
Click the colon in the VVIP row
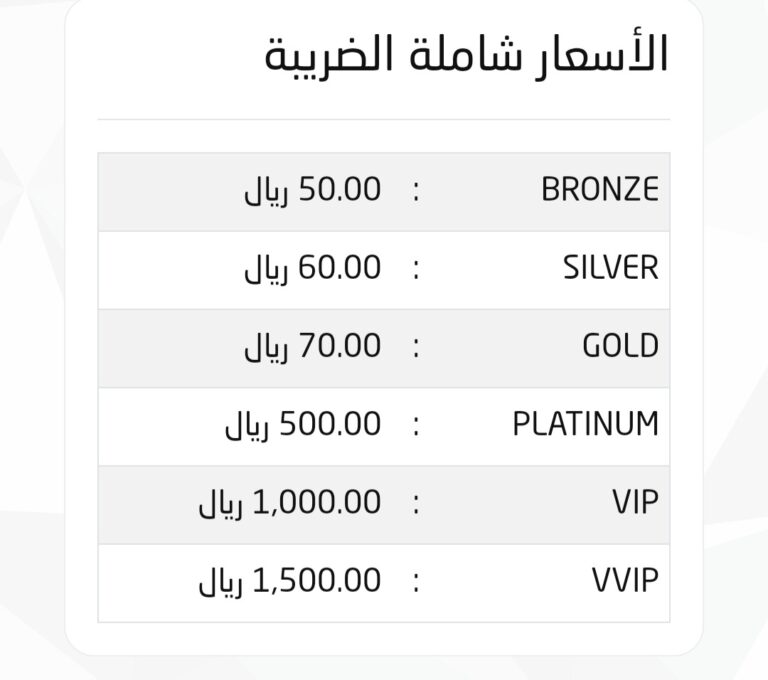[416, 583]
